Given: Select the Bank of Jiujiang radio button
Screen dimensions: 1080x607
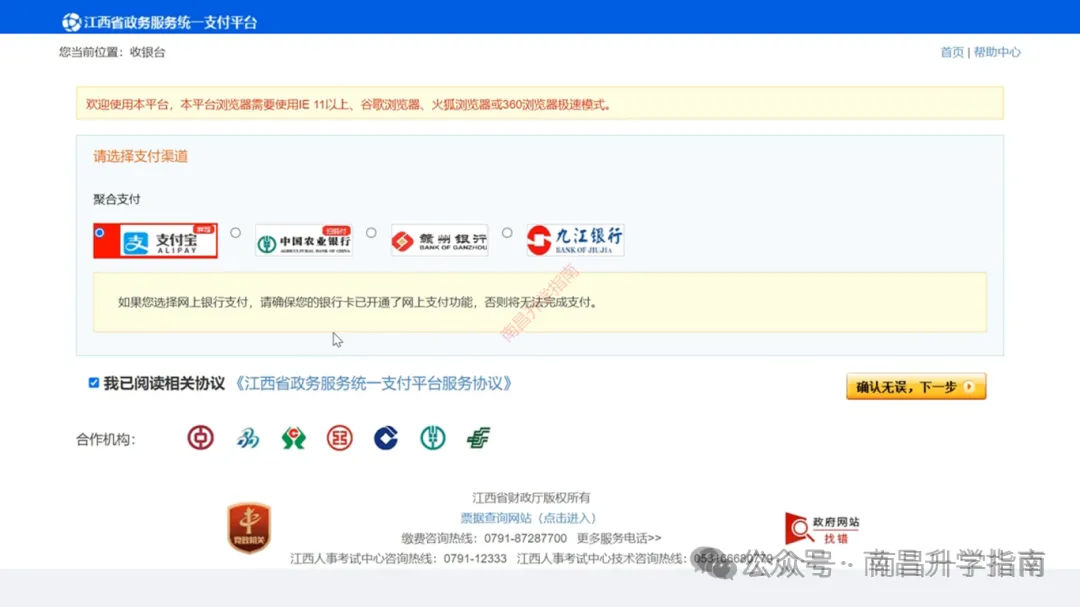Looking at the screenshot, I should coord(507,233).
